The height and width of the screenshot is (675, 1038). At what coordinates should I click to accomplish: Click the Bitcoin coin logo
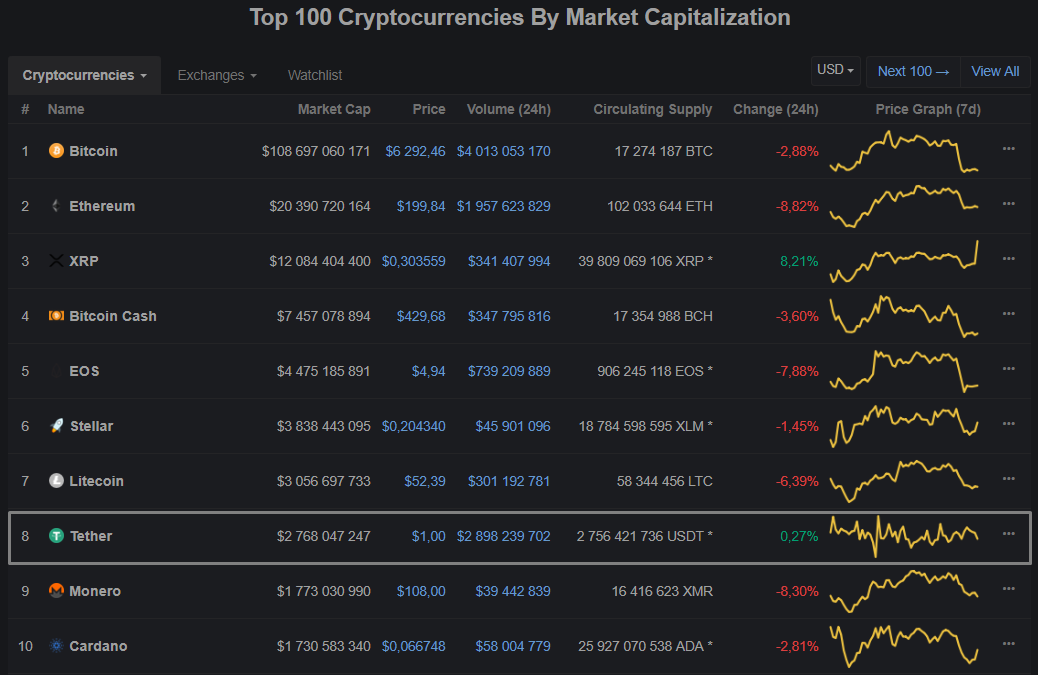(57, 151)
